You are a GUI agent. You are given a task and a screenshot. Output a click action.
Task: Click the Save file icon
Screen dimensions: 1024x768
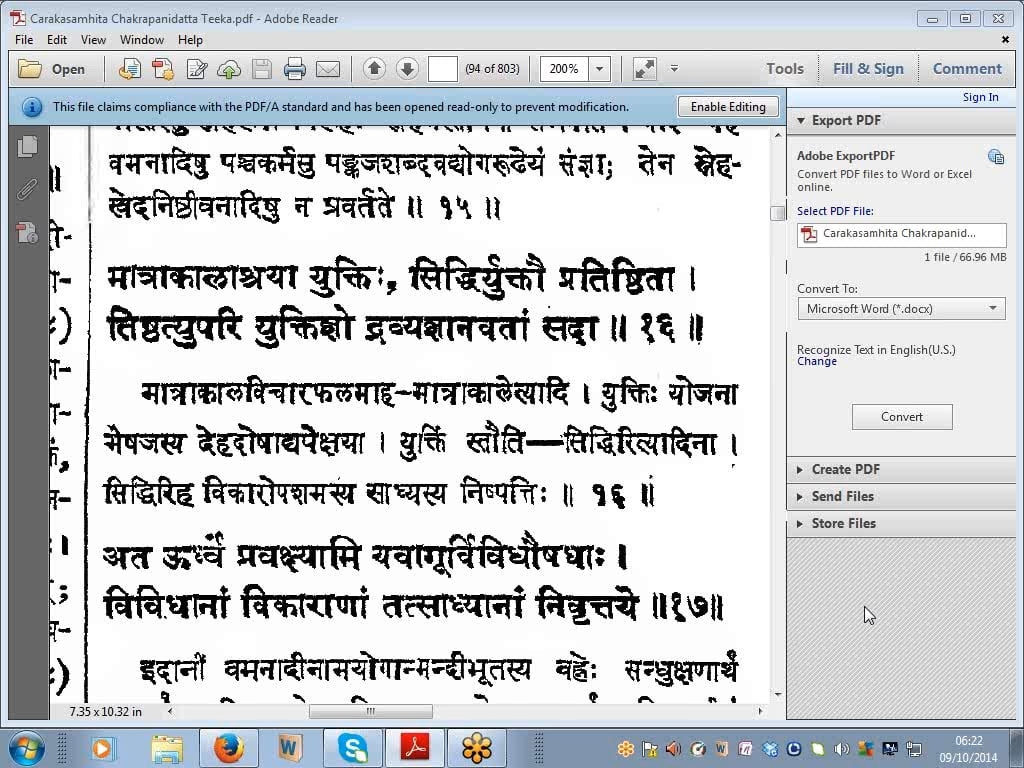[262, 69]
